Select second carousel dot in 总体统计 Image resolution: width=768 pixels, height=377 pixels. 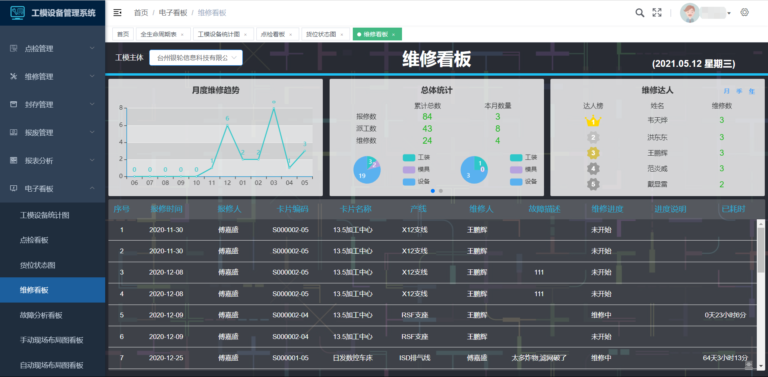coord(441,191)
